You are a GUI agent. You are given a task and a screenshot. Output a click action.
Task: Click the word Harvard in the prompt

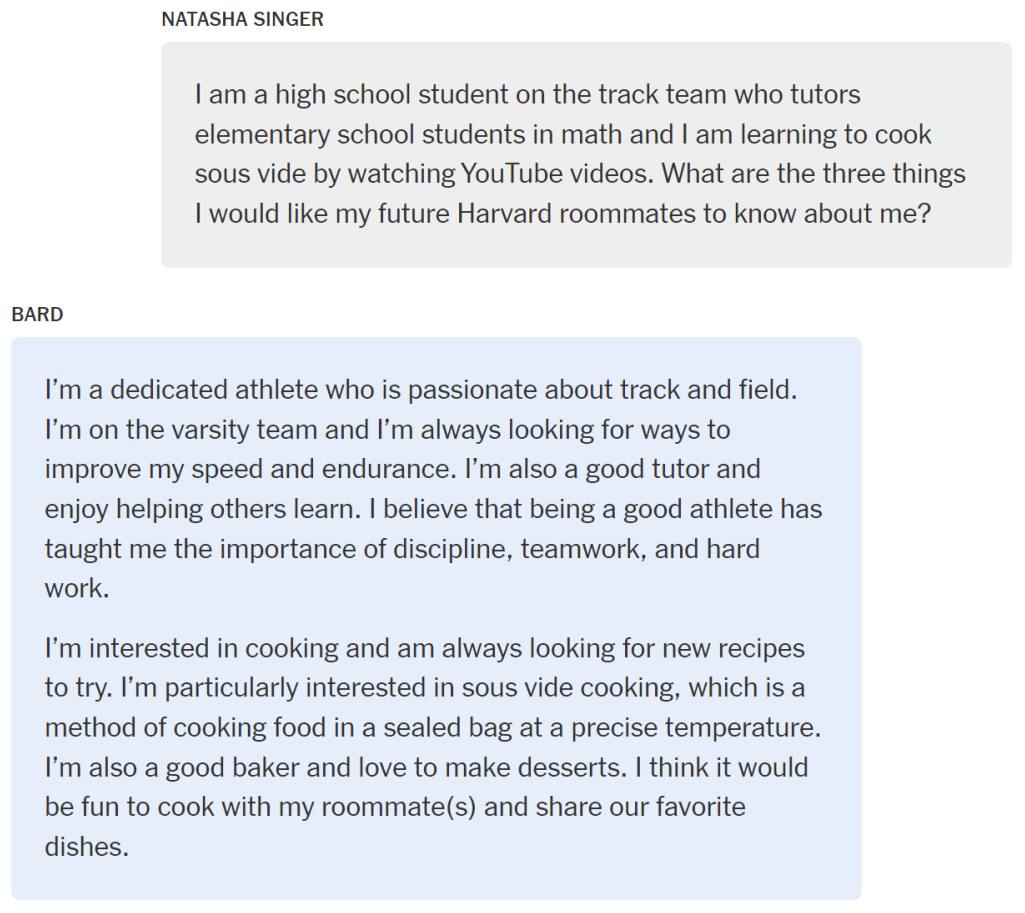tap(504, 214)
